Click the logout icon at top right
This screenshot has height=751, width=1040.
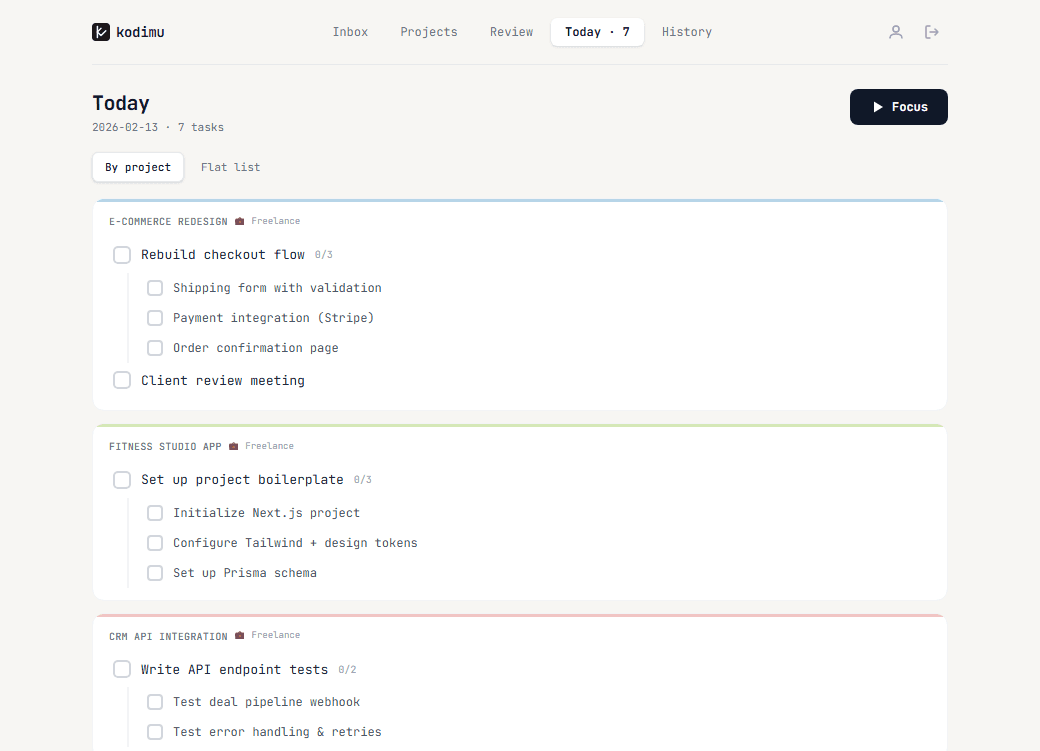pyautogui.click(x=931, y=31)
